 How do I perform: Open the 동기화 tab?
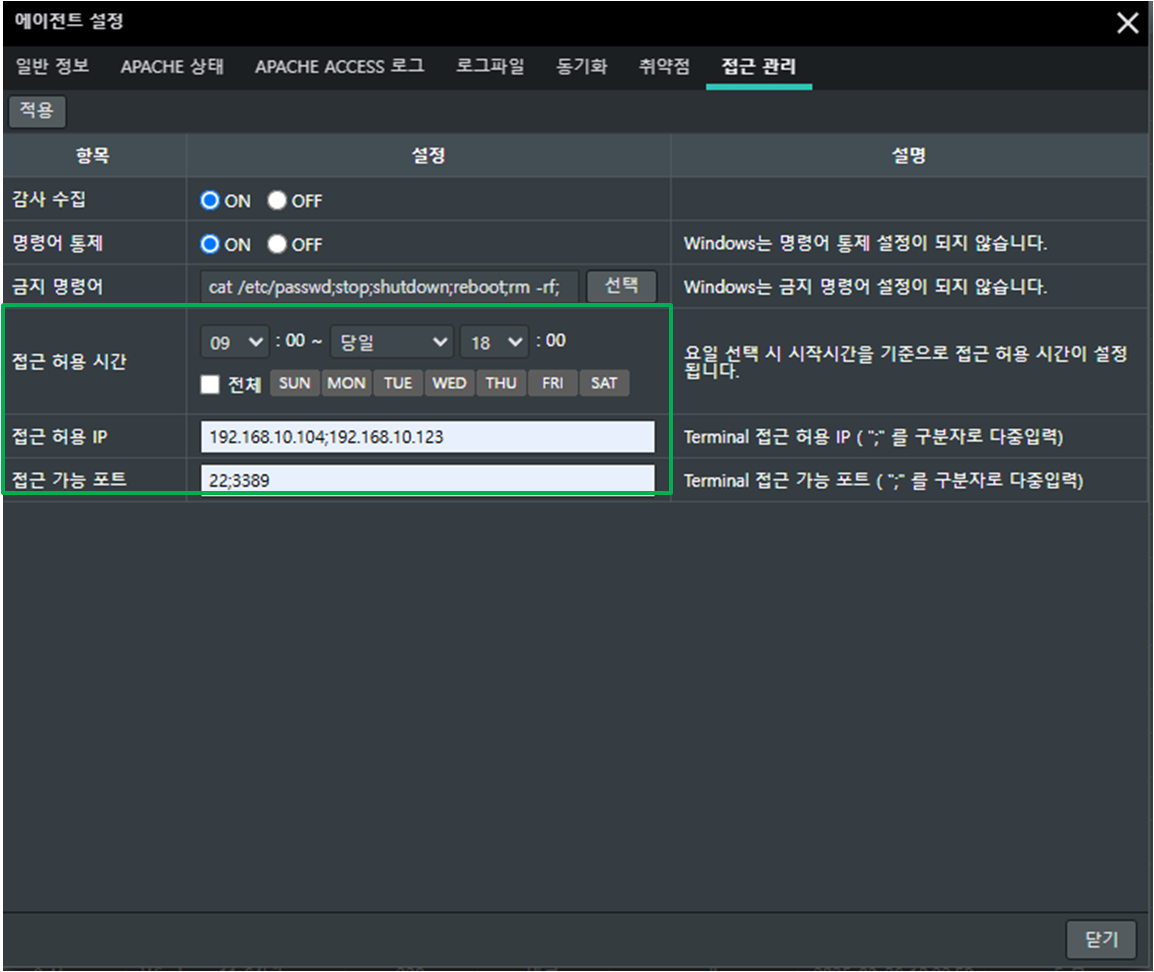point(582,67)
